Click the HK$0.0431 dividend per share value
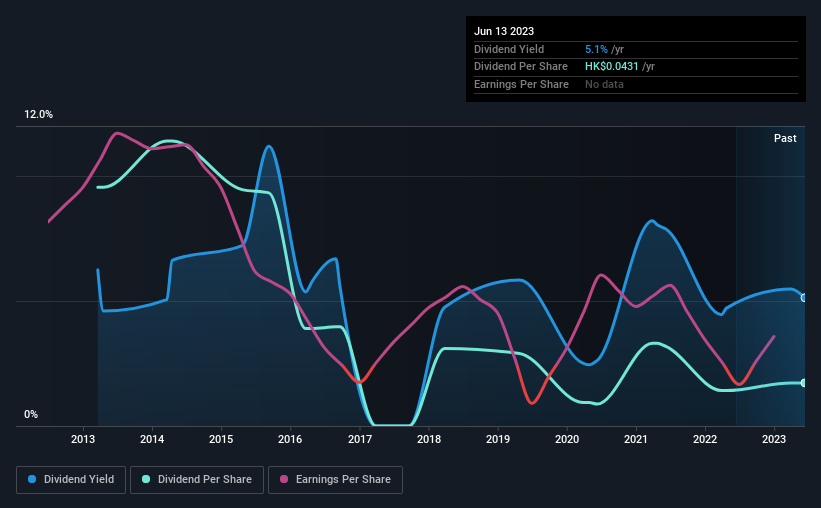The height and width of the screenshot is (508, 821). pos(612,67)
